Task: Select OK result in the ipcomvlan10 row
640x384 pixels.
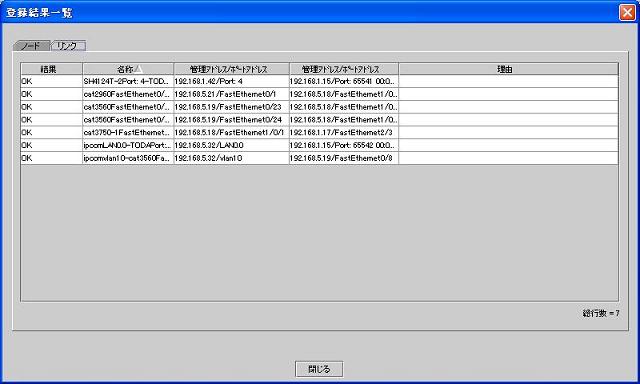Action: pos(51,158)
